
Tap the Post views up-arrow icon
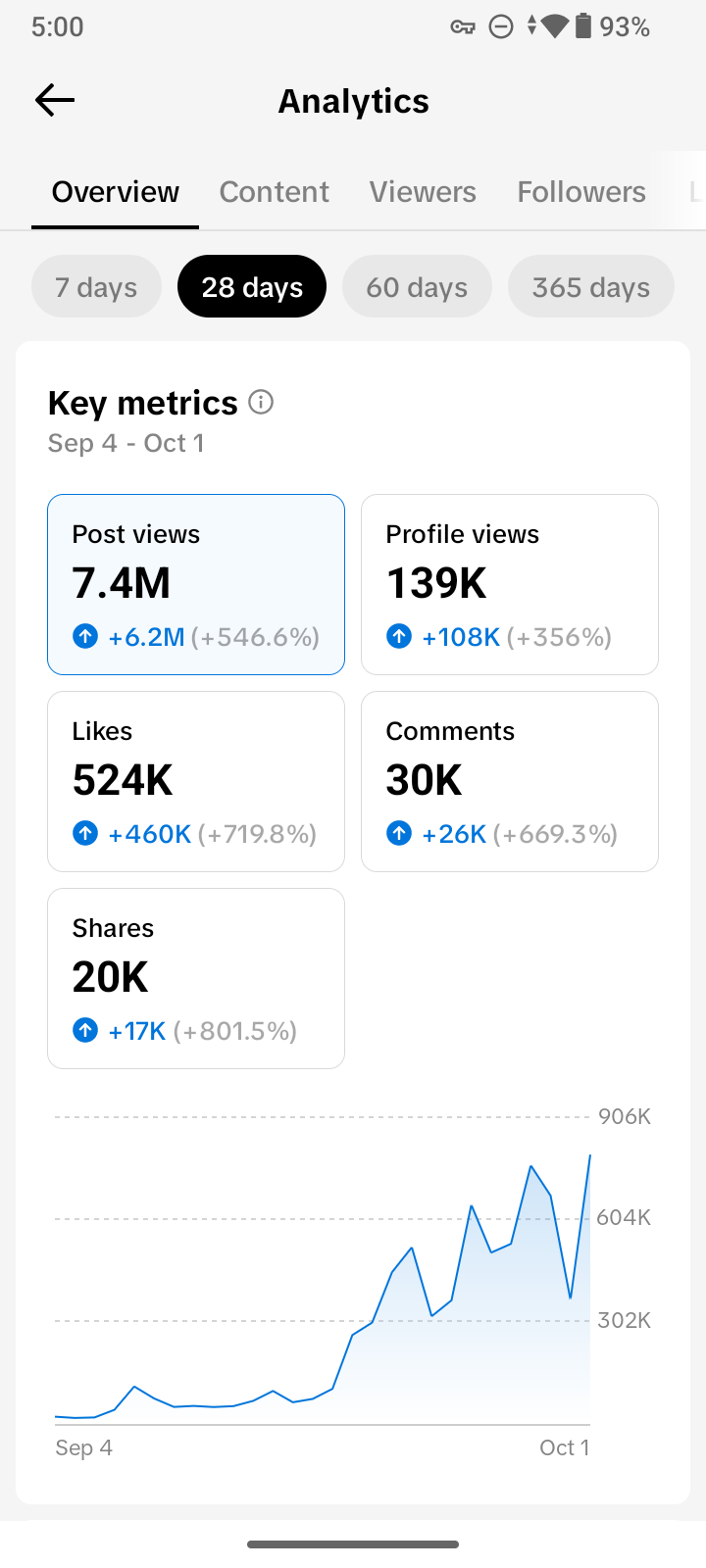click(x=85, y=637)
